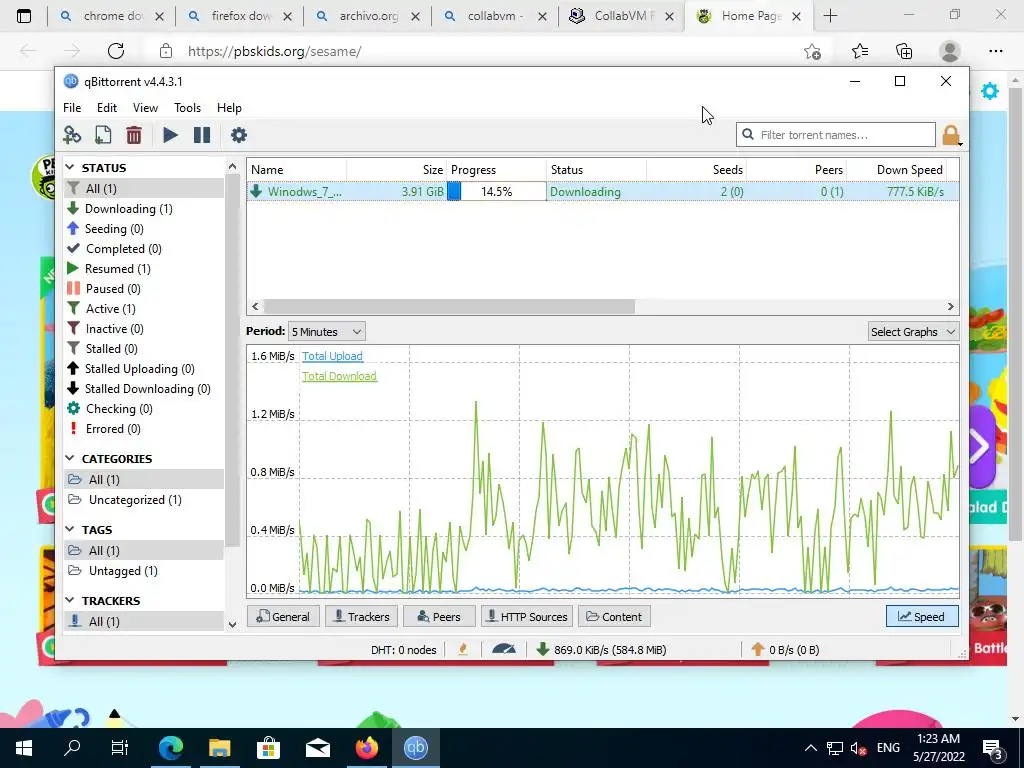Viewport: 1024px width, 768px height.
Task: Click the Edge address bar URL
Action: pos(274,51)
